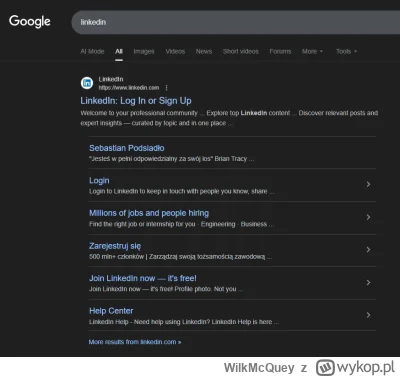The image size is (400, 377).
Task: Open the Zarejestruj się sitelink
Action: pyautogui.click(x=115, y=246)
